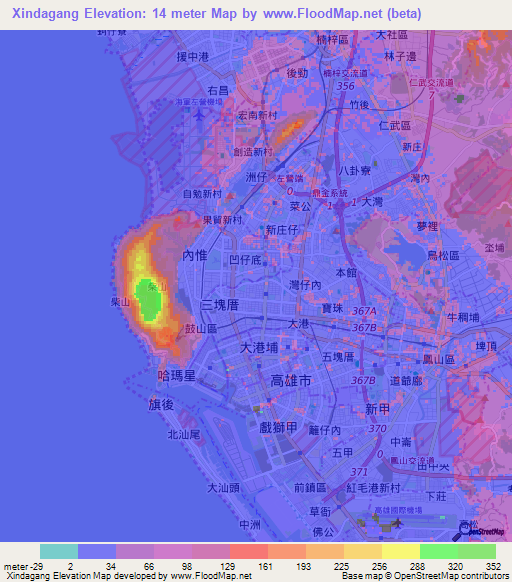The image size is (512, 582).
Task: Select the blue-violet legend swatch
Action: tap(97, 551)
